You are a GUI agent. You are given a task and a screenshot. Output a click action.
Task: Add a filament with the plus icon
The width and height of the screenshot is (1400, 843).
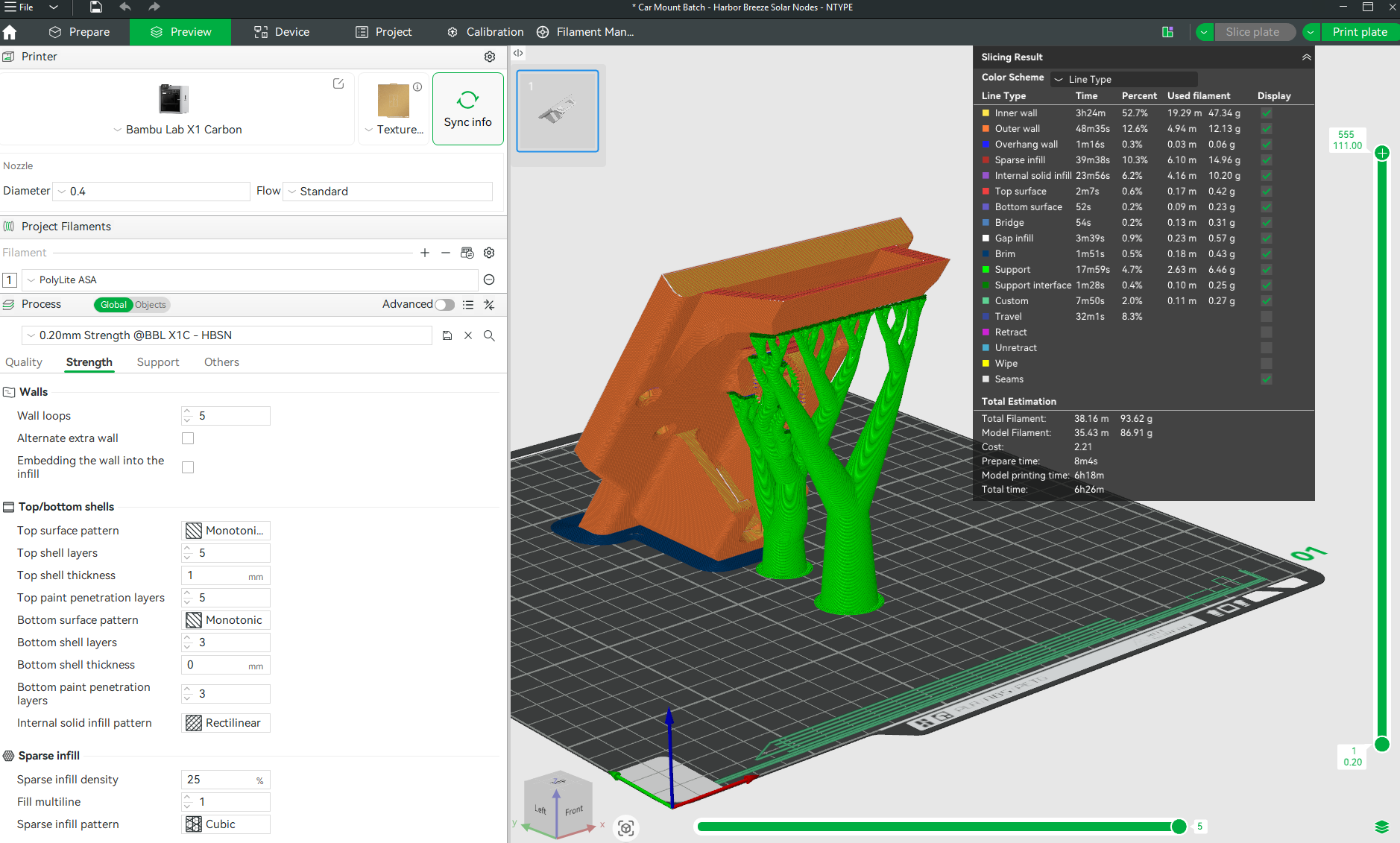(x=425, y=253)
